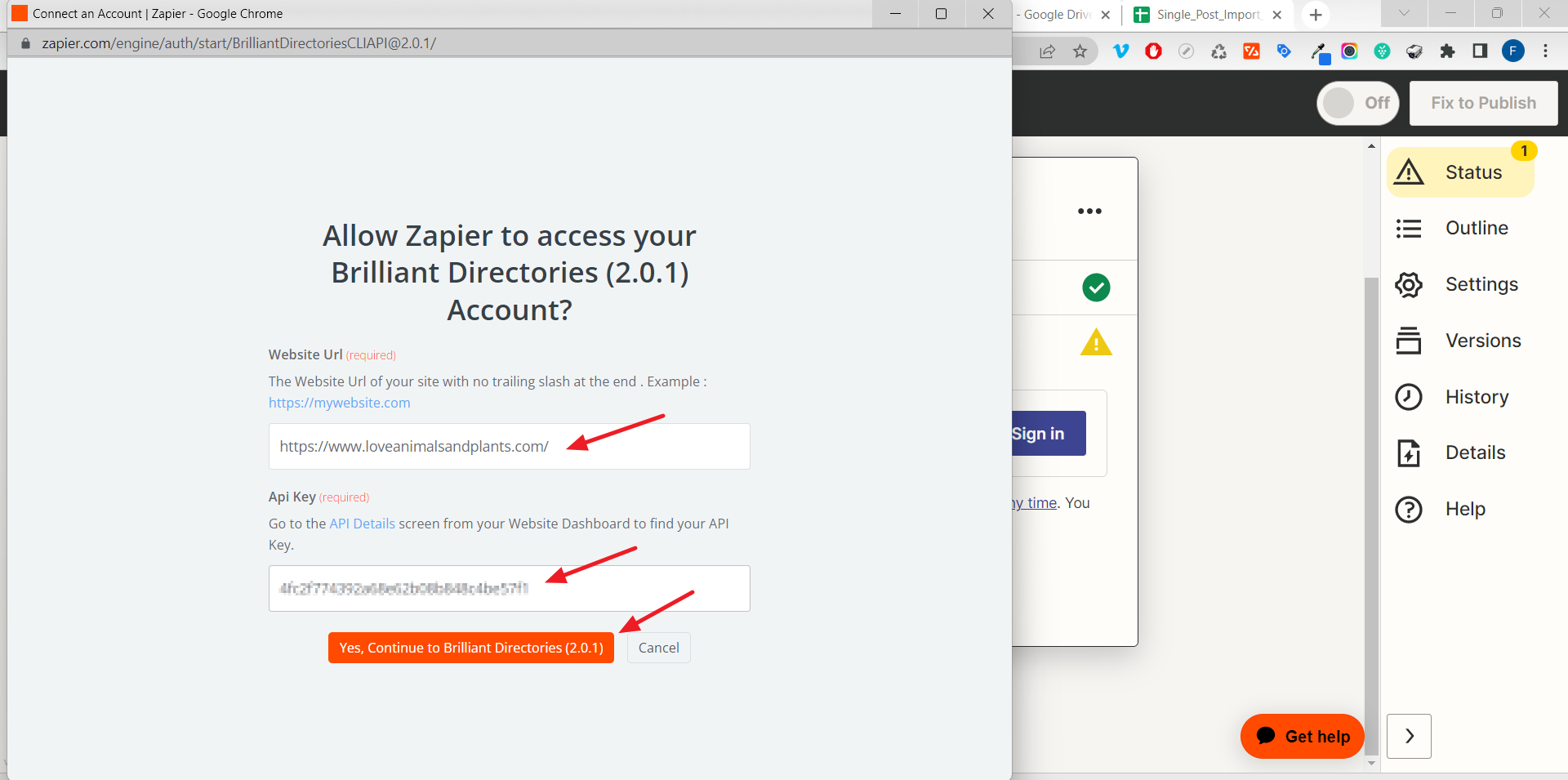Open the Extensions puzzle icon
Viewport: 1568px width, 780px height.
(x=1447, y=51)
